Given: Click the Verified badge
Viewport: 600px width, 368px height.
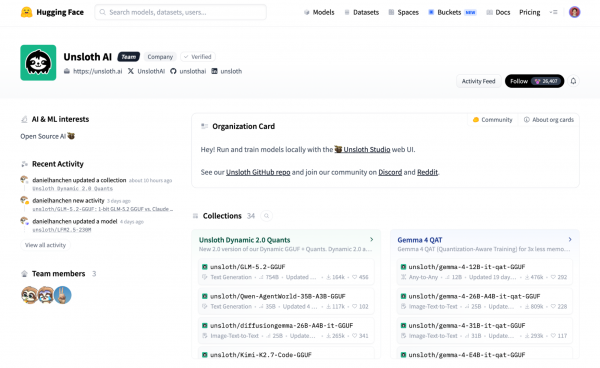Looking at the screenshot, I should 198,57.
